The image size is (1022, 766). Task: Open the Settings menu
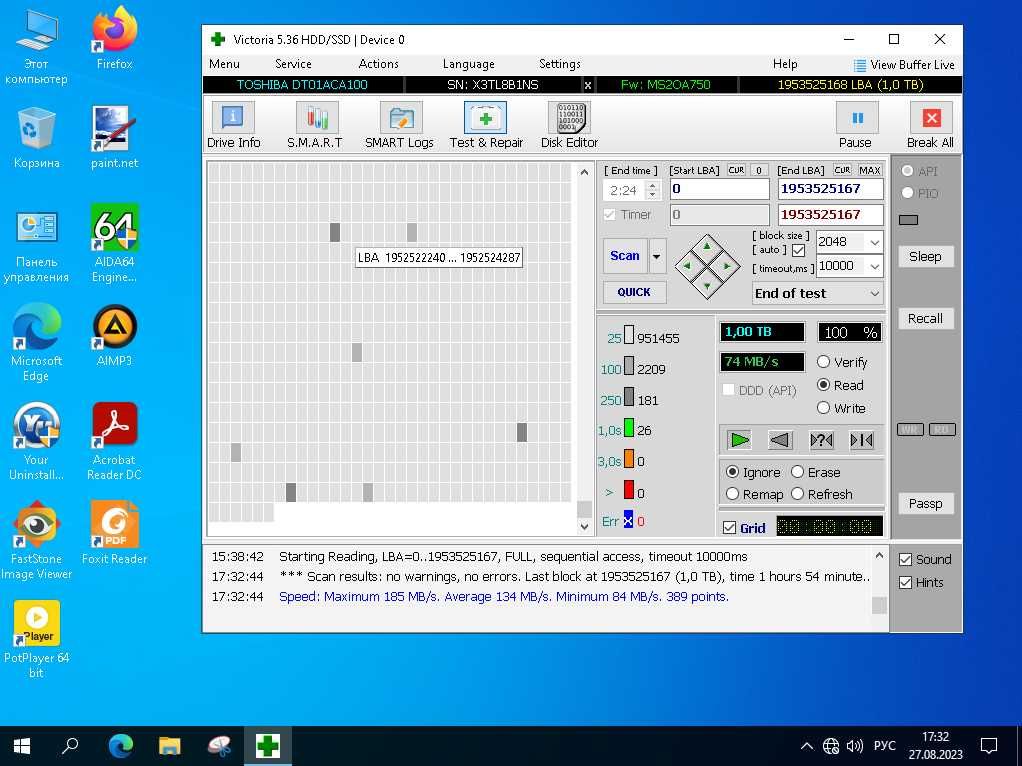tap(559, 64)
